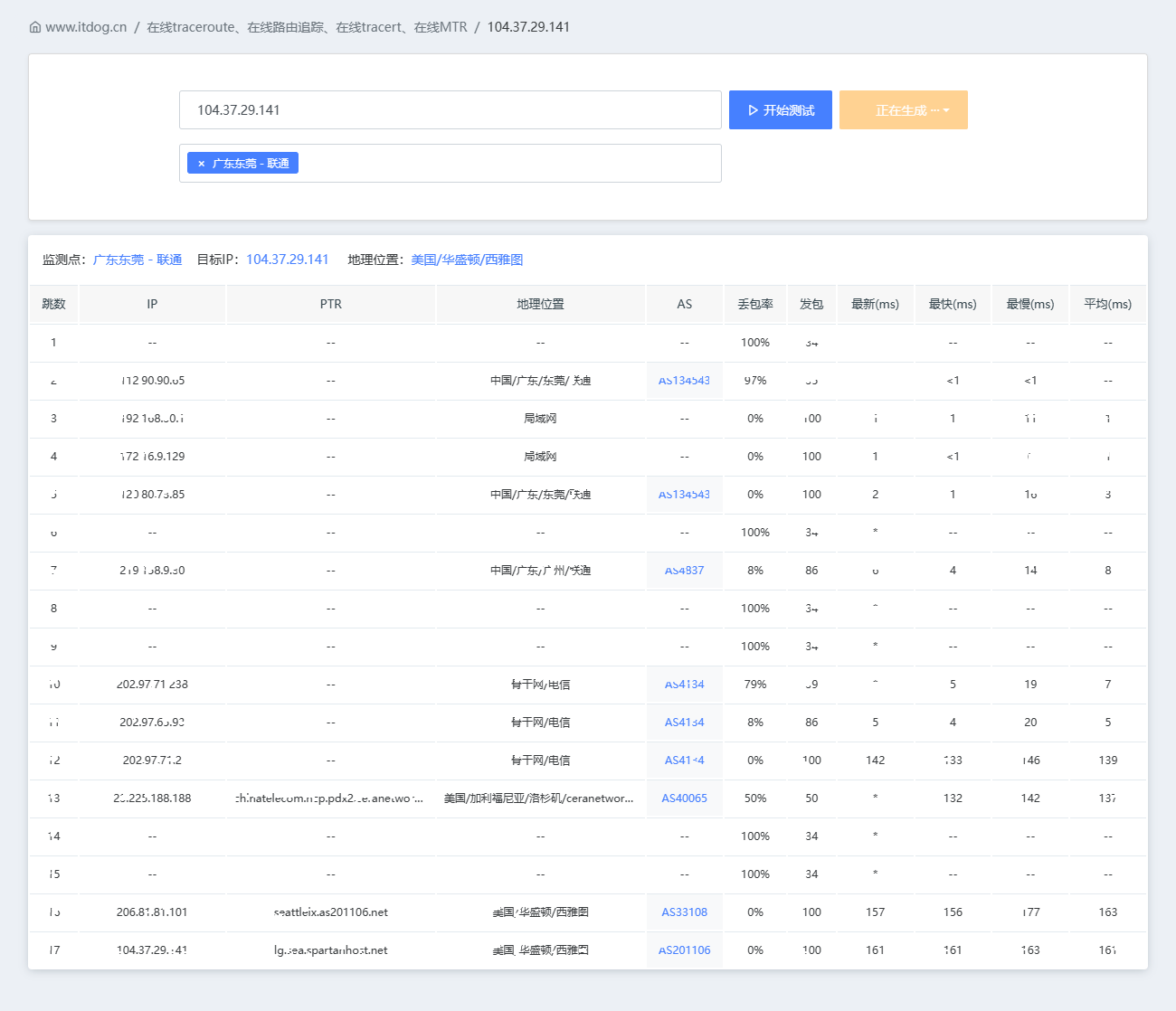
Task: Click the 美国/华盛顿/西雅图 location link
Action: [x=467, y=260]
